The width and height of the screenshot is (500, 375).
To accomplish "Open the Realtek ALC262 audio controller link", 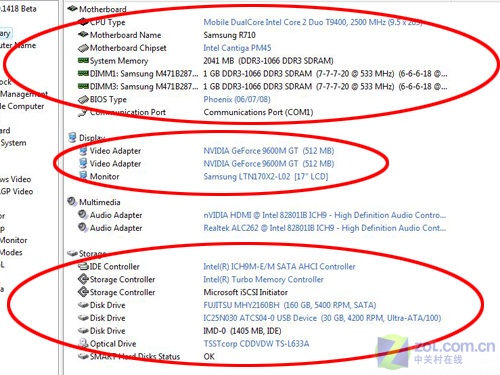I will 325,228.
